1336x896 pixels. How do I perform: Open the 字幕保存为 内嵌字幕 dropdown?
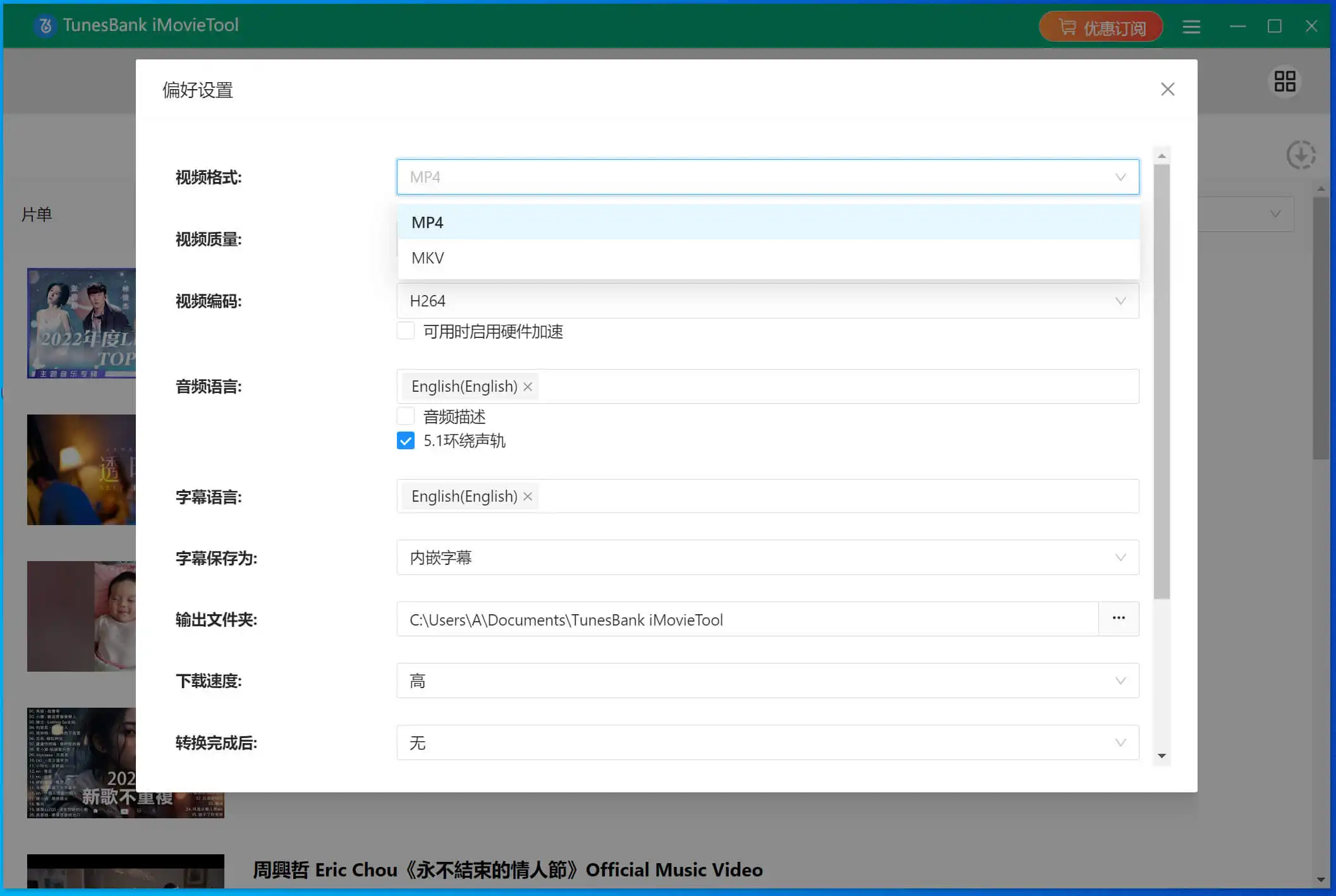[x=767, y=557]
